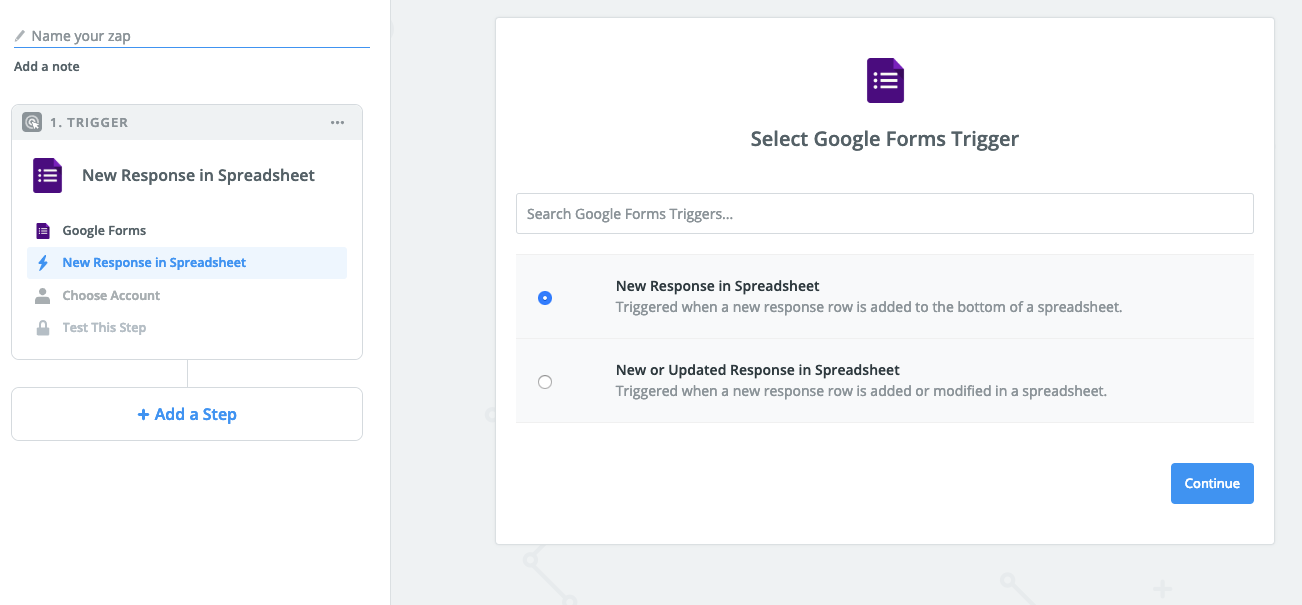The image size is (1302, 605).
Task: Click the Continue button
Action: (1212, 483)
